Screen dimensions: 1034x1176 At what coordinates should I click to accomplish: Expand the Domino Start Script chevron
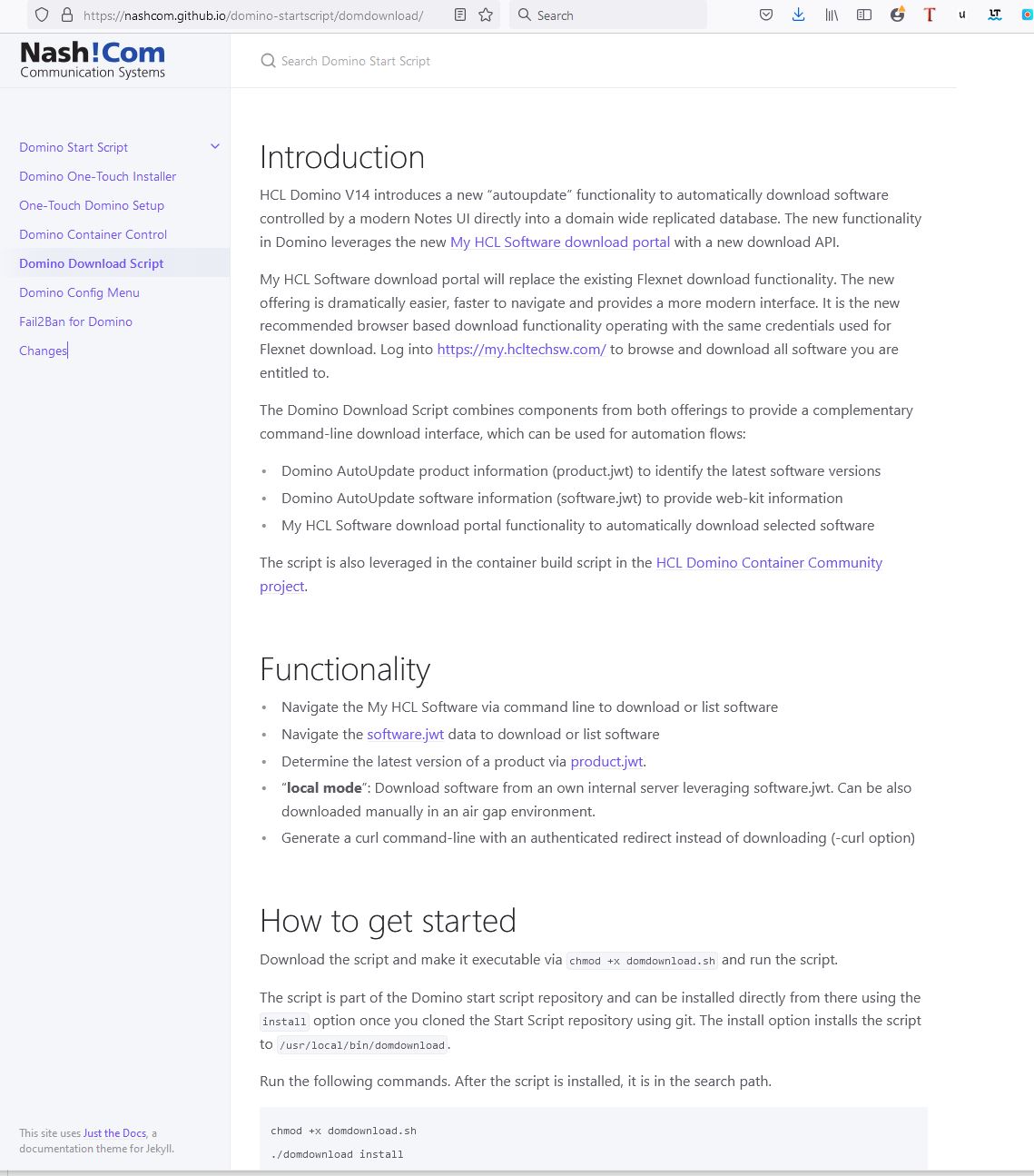(x=215, y=147)
